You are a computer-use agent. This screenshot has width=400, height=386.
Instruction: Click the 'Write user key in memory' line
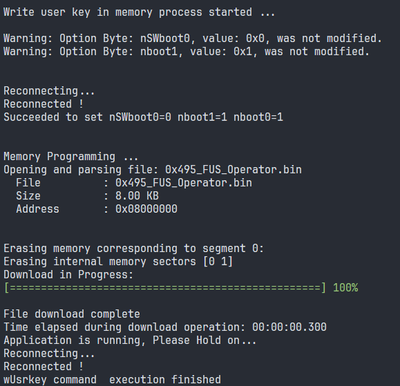click(x=139, y=12)
